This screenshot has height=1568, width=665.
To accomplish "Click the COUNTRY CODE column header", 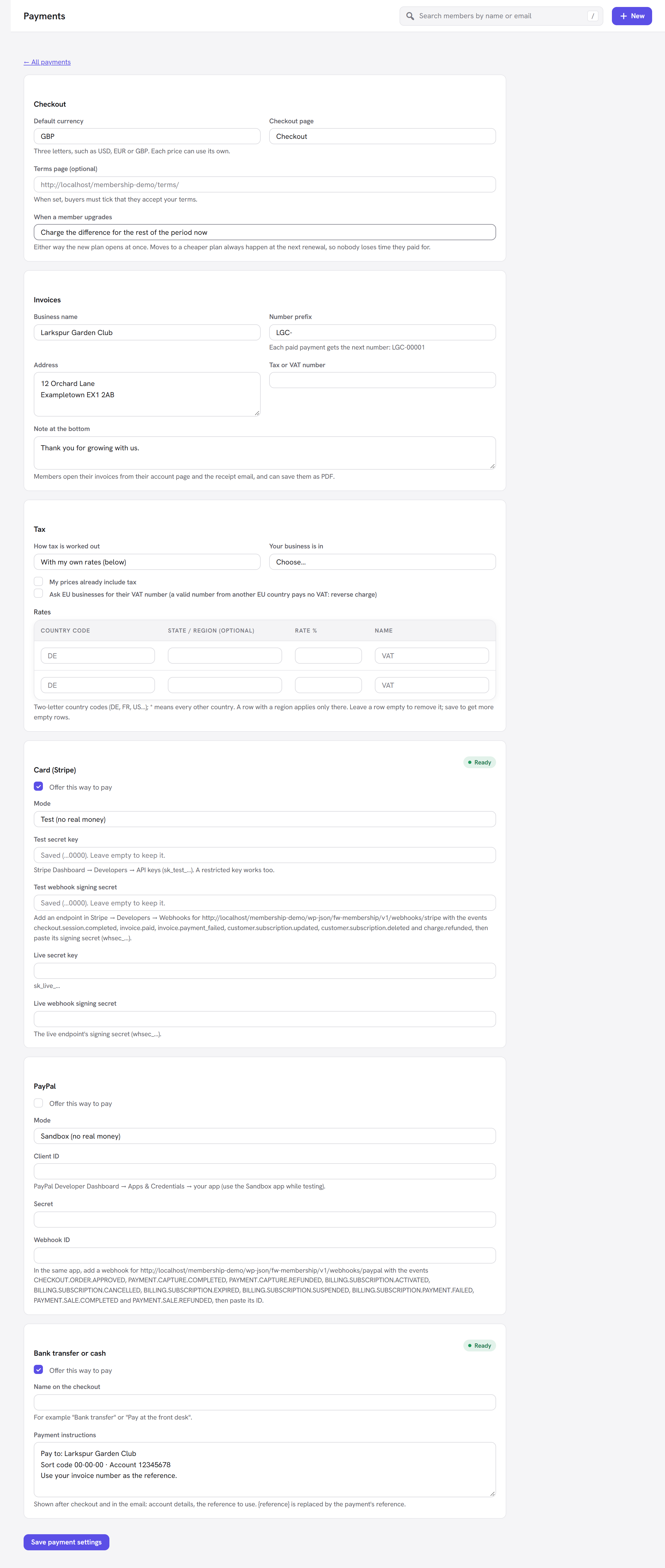I will 65,631.
